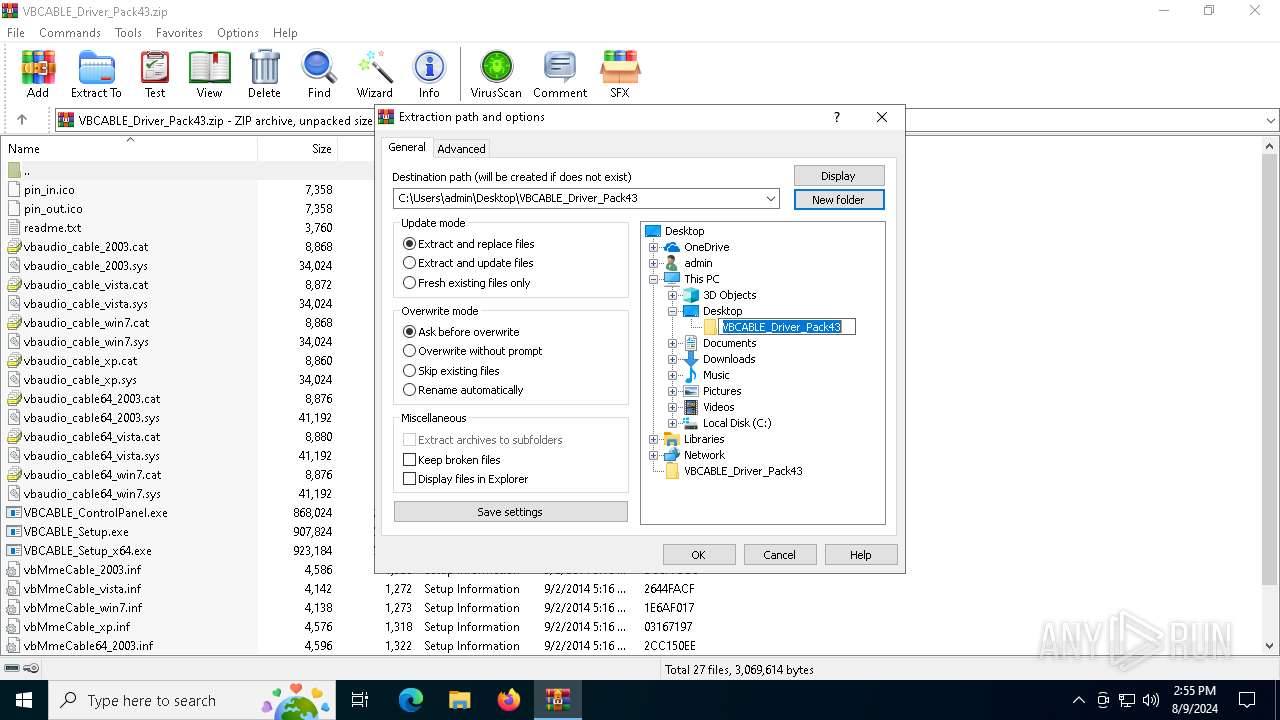Confirm extraction with OK

(x=698, y=555)
